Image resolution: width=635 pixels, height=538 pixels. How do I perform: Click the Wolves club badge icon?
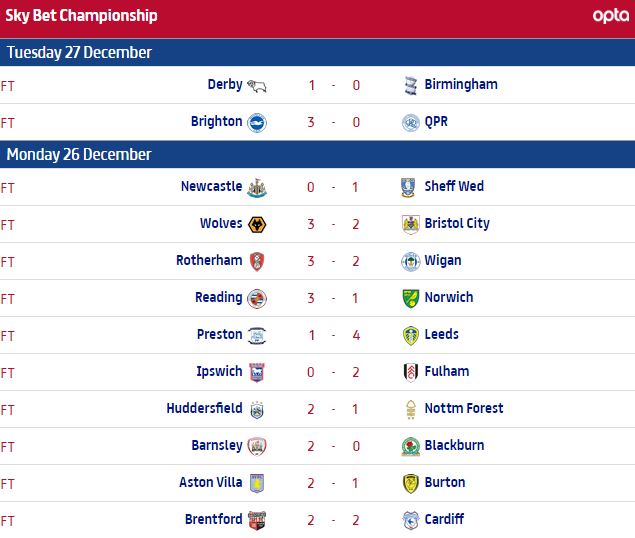tap(257, 225)
